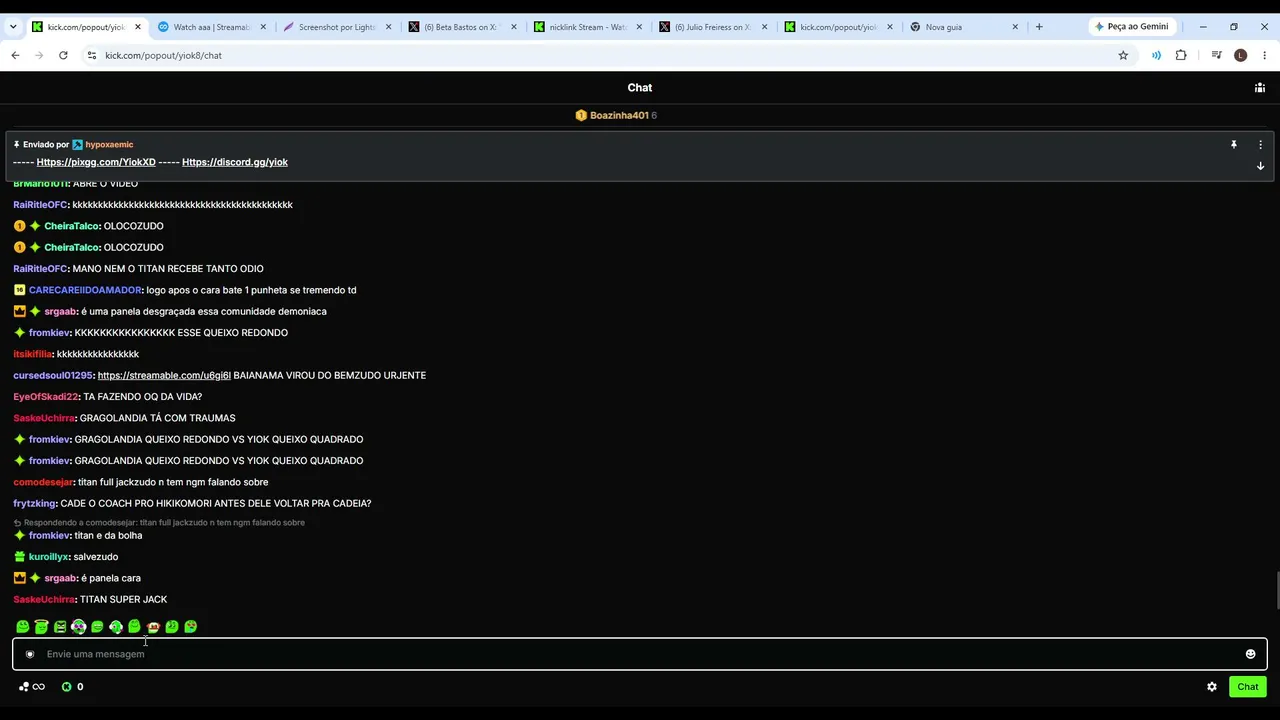Click fromkiev's message titan e da bolha

(x=108, y=536)
